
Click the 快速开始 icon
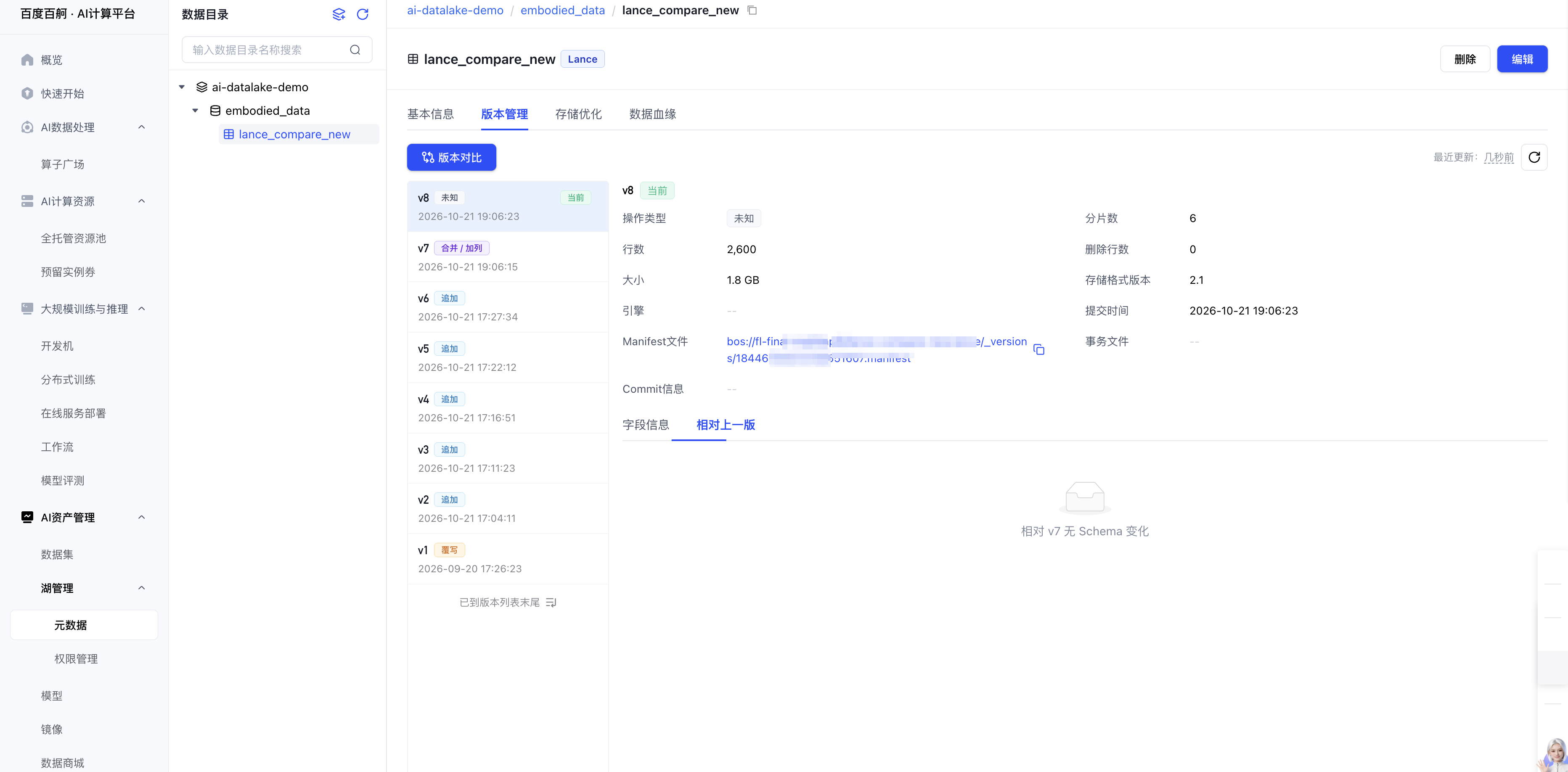click(x=27, y=94)
